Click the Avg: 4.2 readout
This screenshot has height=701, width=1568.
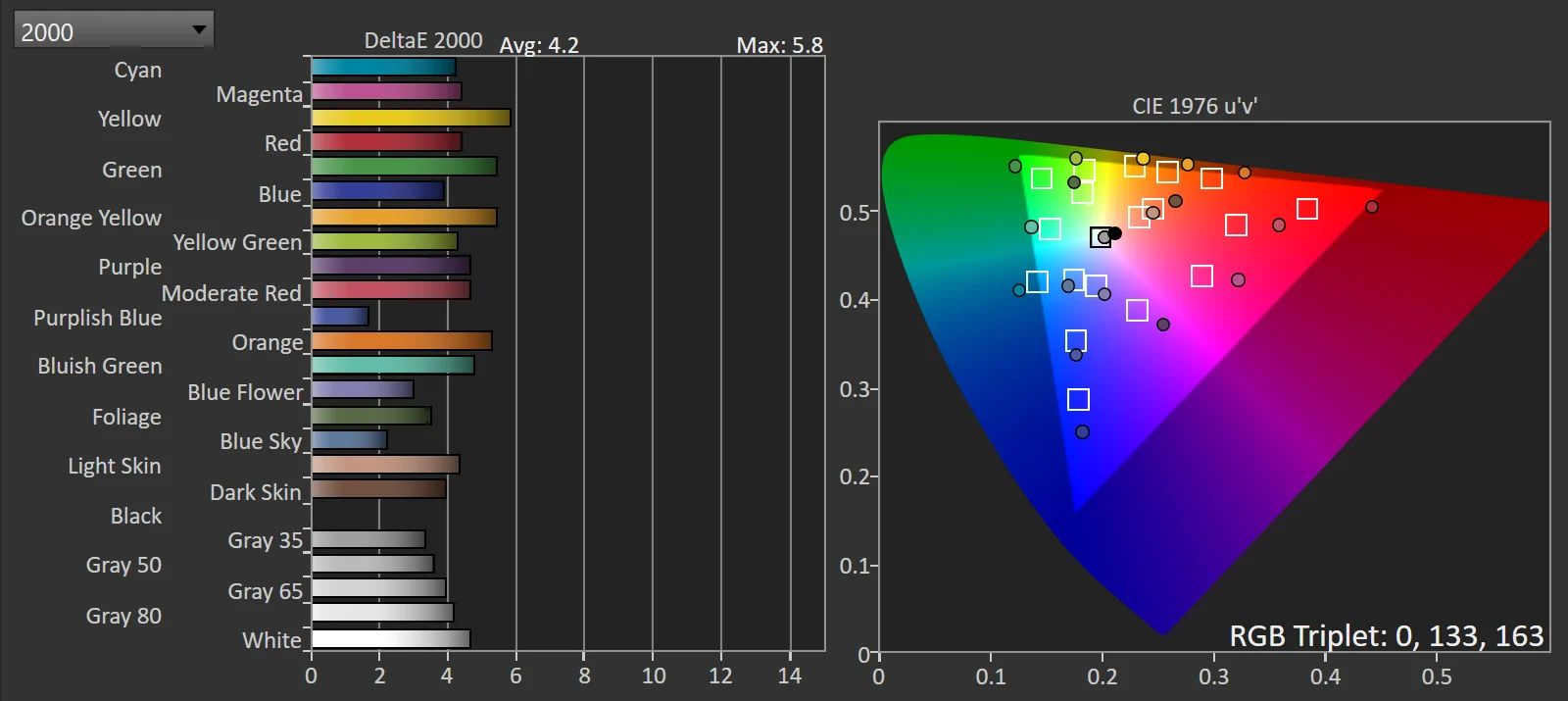pos(539,45)
